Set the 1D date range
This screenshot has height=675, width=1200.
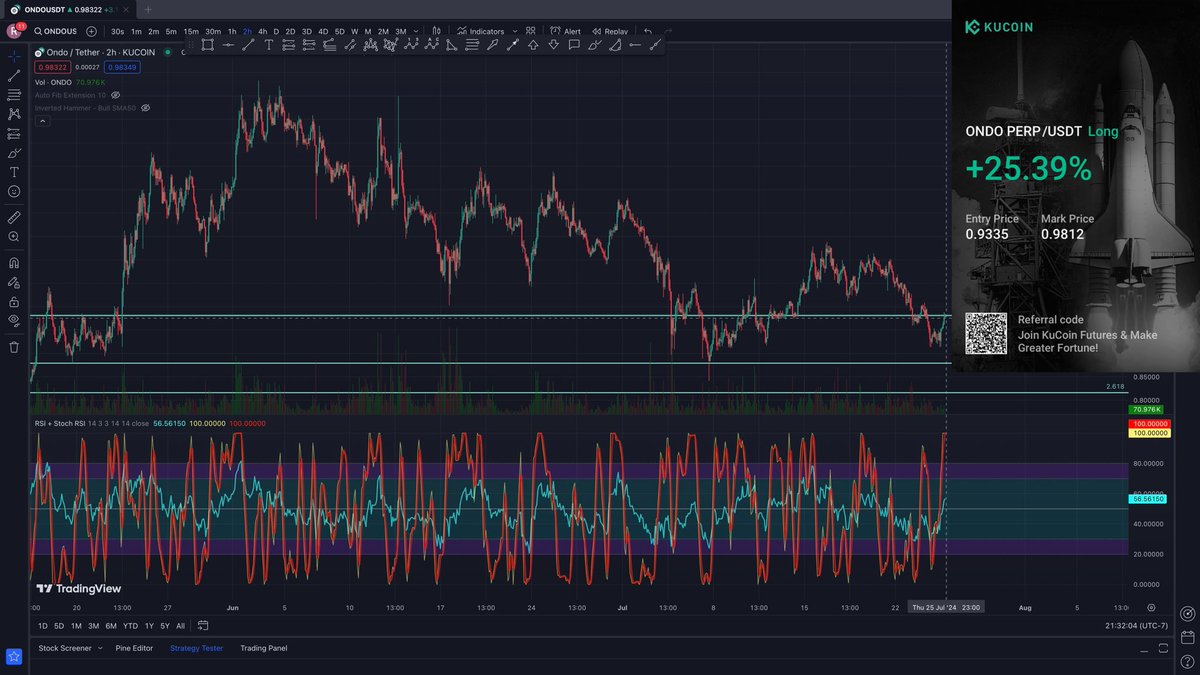pyautogui.click(x=43, y=625)
